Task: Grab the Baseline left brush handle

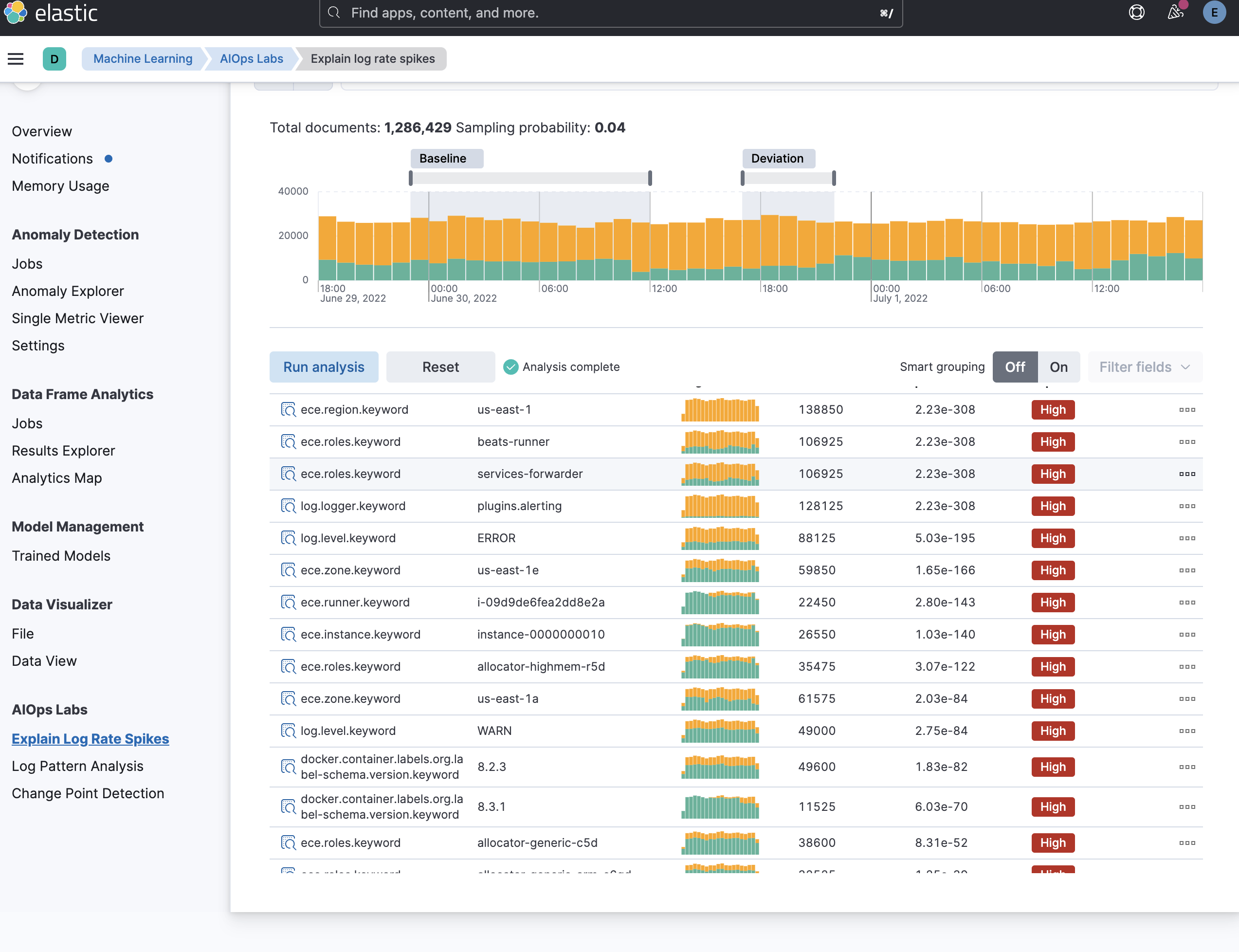Action: 411,178
